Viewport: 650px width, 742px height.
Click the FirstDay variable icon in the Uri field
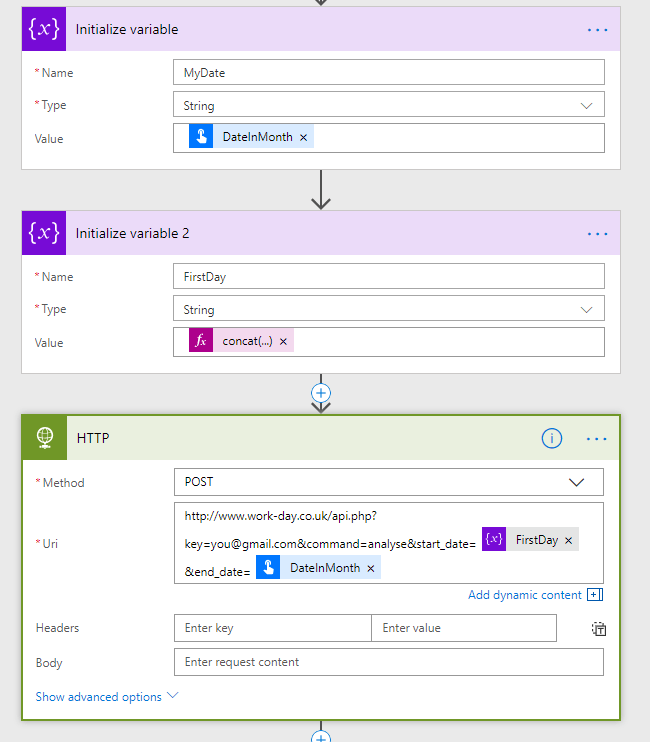click(x=494, y=539)
